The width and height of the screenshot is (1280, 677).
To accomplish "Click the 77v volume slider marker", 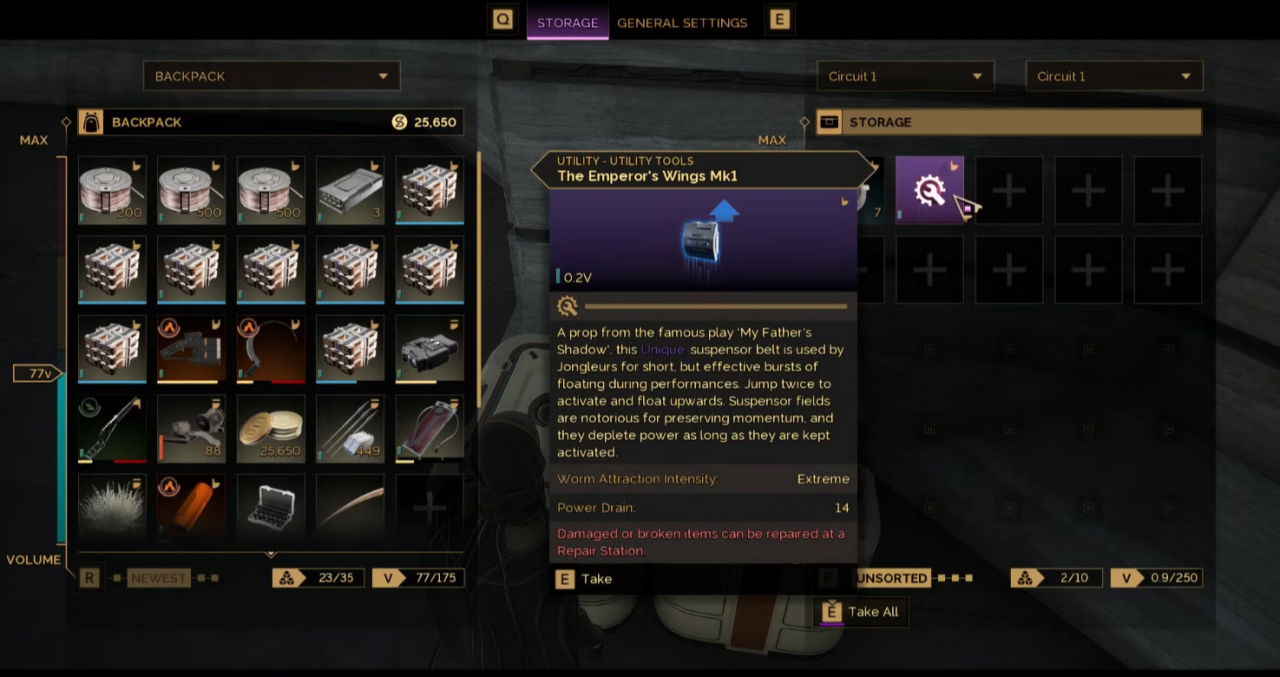I will pos(39,374).
